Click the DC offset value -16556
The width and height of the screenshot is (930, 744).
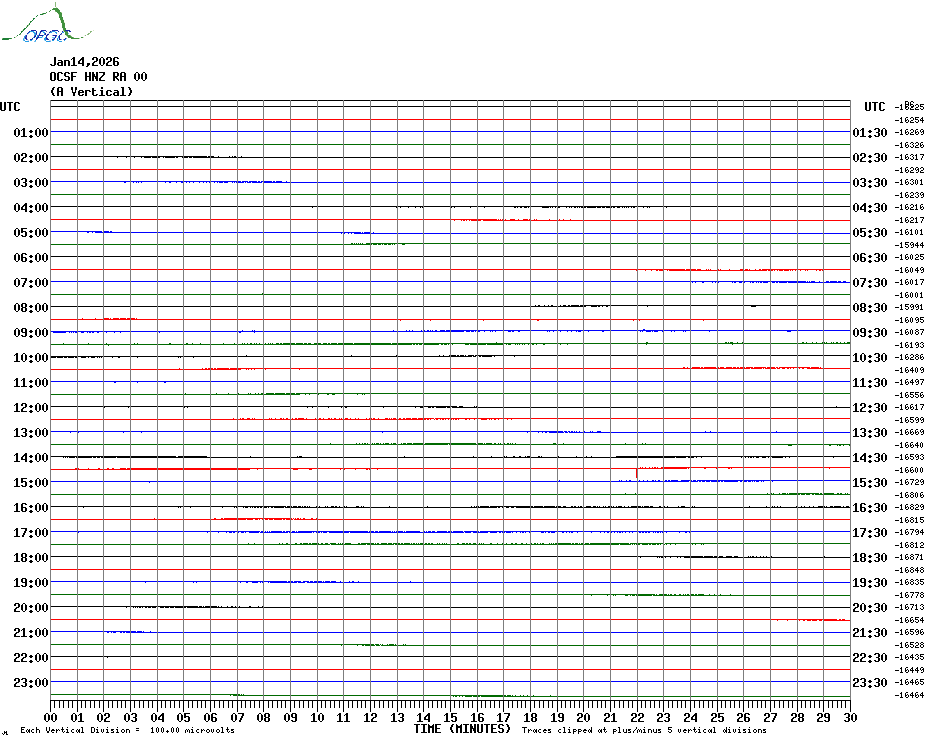pos(909,395)
